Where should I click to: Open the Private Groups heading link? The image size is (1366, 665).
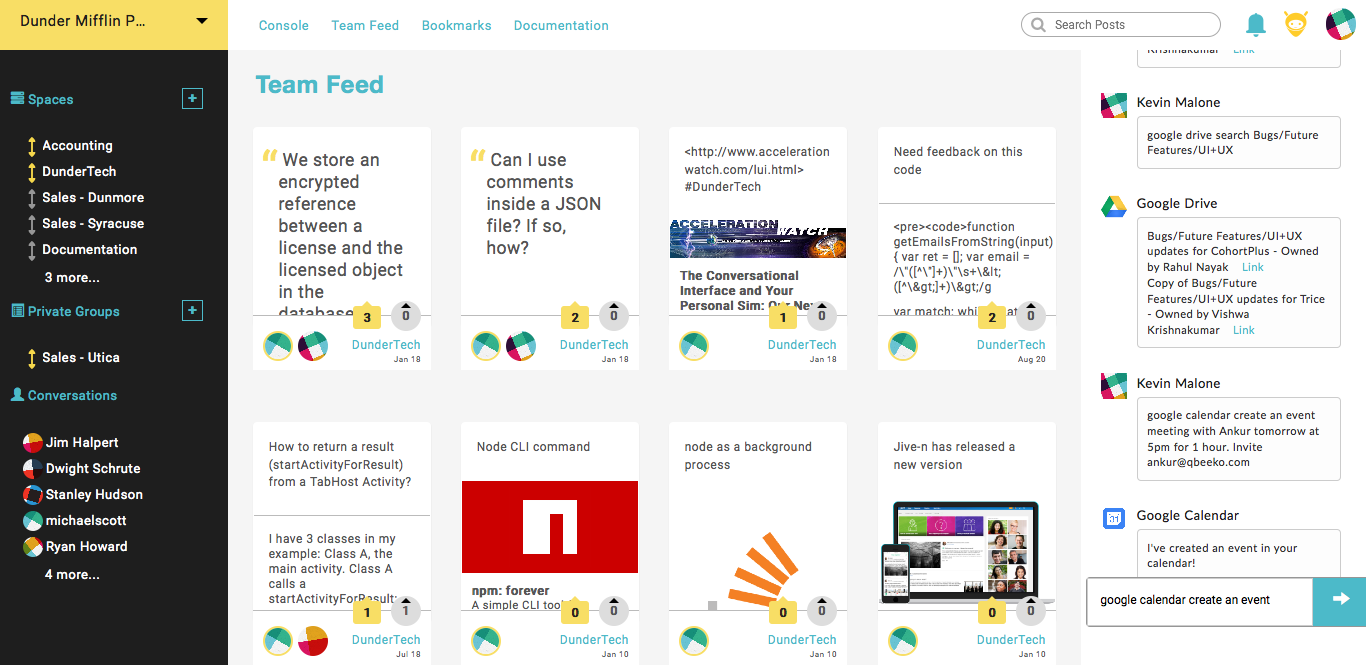(x=73, y=311)
